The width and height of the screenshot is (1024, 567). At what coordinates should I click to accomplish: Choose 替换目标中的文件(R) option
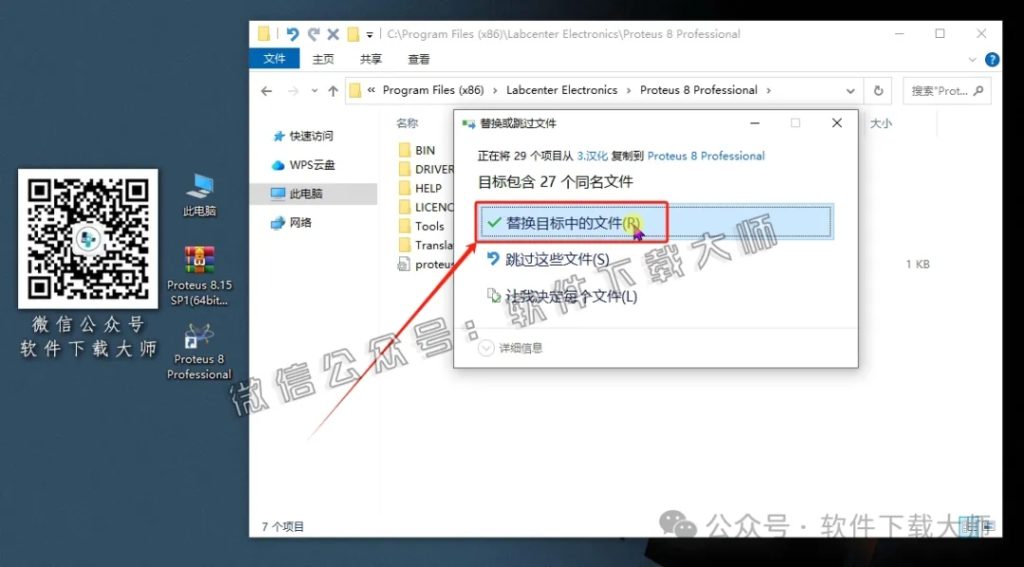[656, 223]
